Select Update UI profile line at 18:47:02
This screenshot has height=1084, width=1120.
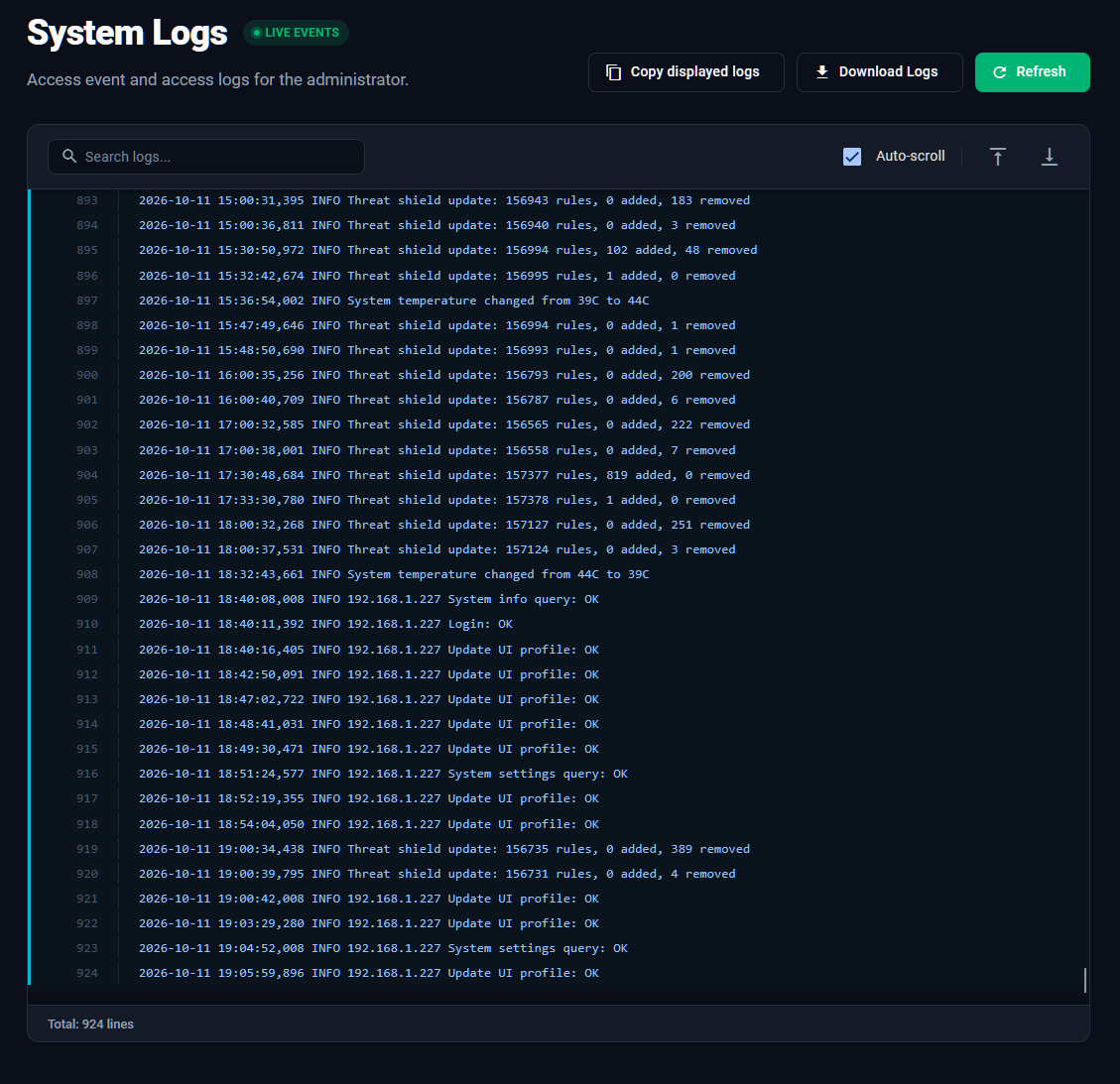(x=559, y=700)
